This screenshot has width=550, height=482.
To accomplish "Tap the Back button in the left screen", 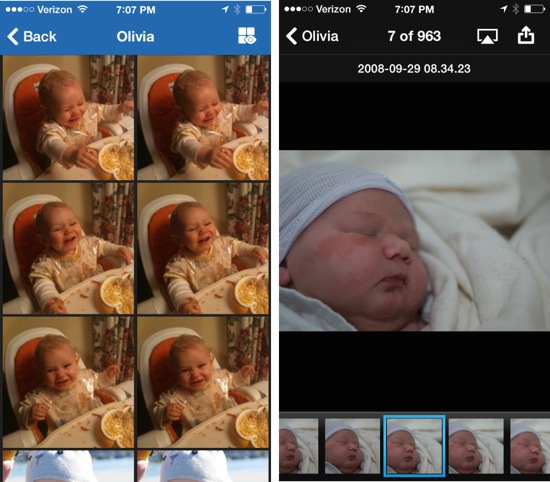I will pyautogui.click(x=32, y=36).
